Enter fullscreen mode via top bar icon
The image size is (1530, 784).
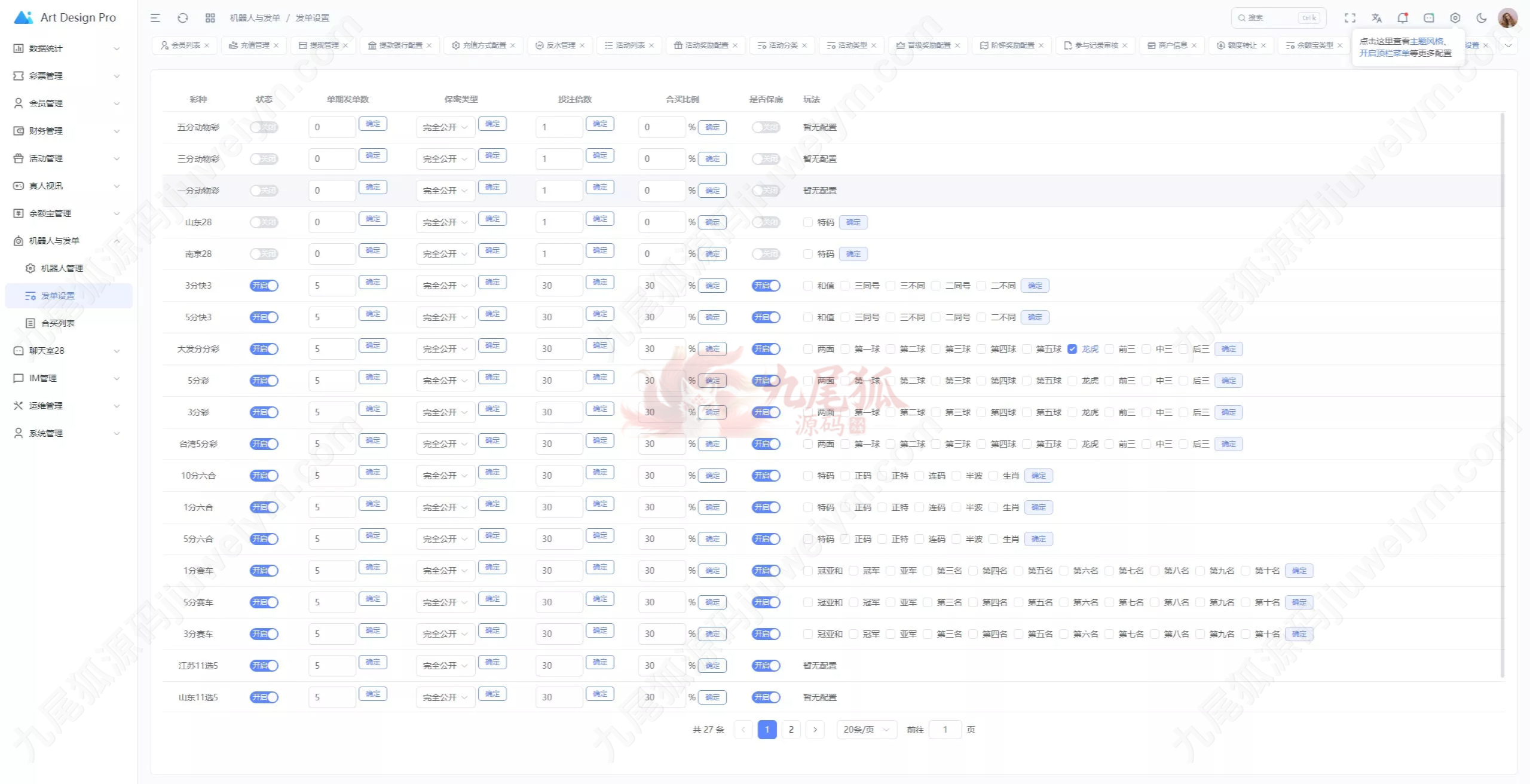pyautogui.click(x=1350, y=18)
